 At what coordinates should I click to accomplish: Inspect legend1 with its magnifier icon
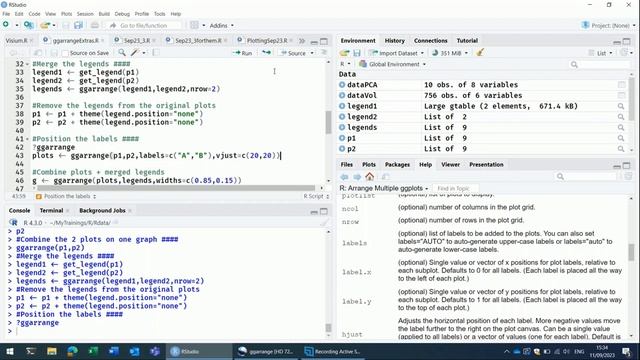(x=621, y=106)
